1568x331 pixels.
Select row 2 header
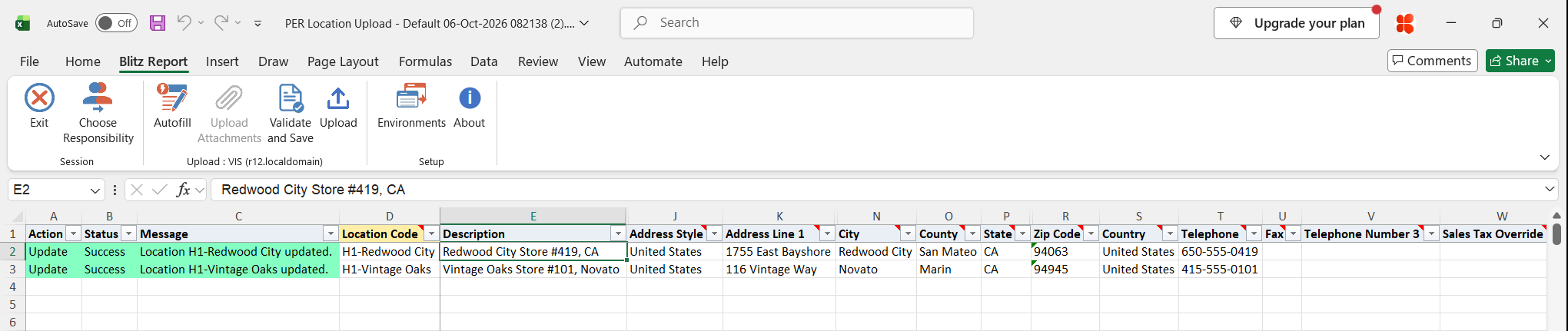click(x=12, y=251)
